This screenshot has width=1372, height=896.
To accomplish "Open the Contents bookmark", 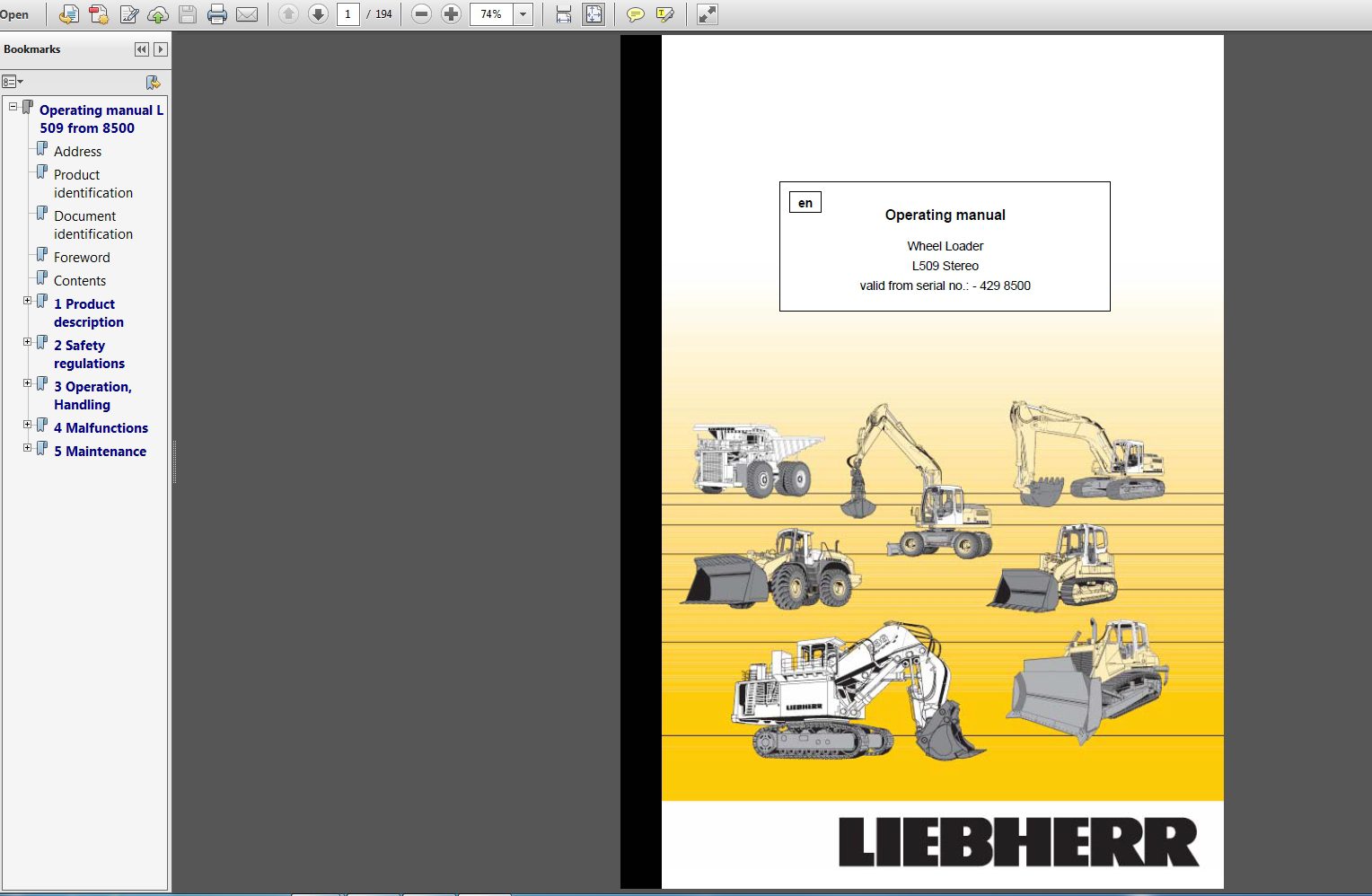I will [80, 280].
